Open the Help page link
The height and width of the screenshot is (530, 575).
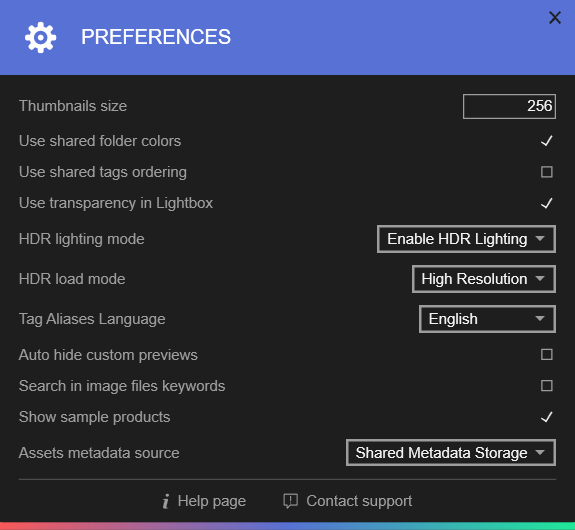point(212,501)
